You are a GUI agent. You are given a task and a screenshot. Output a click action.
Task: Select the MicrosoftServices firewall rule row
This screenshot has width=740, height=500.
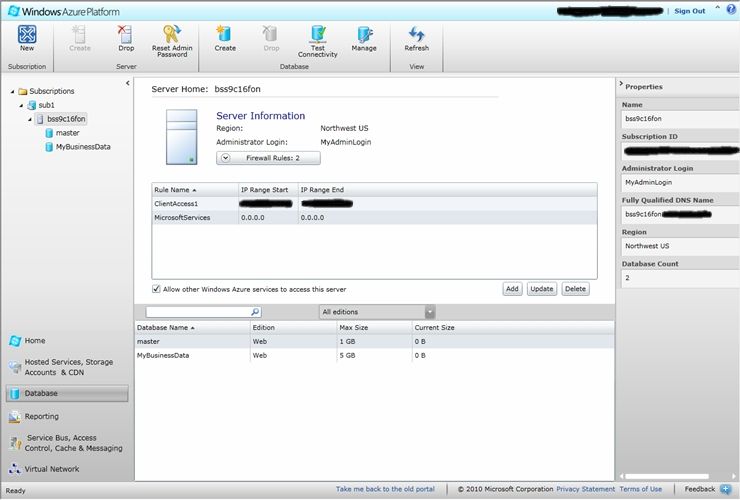(374, 218)
